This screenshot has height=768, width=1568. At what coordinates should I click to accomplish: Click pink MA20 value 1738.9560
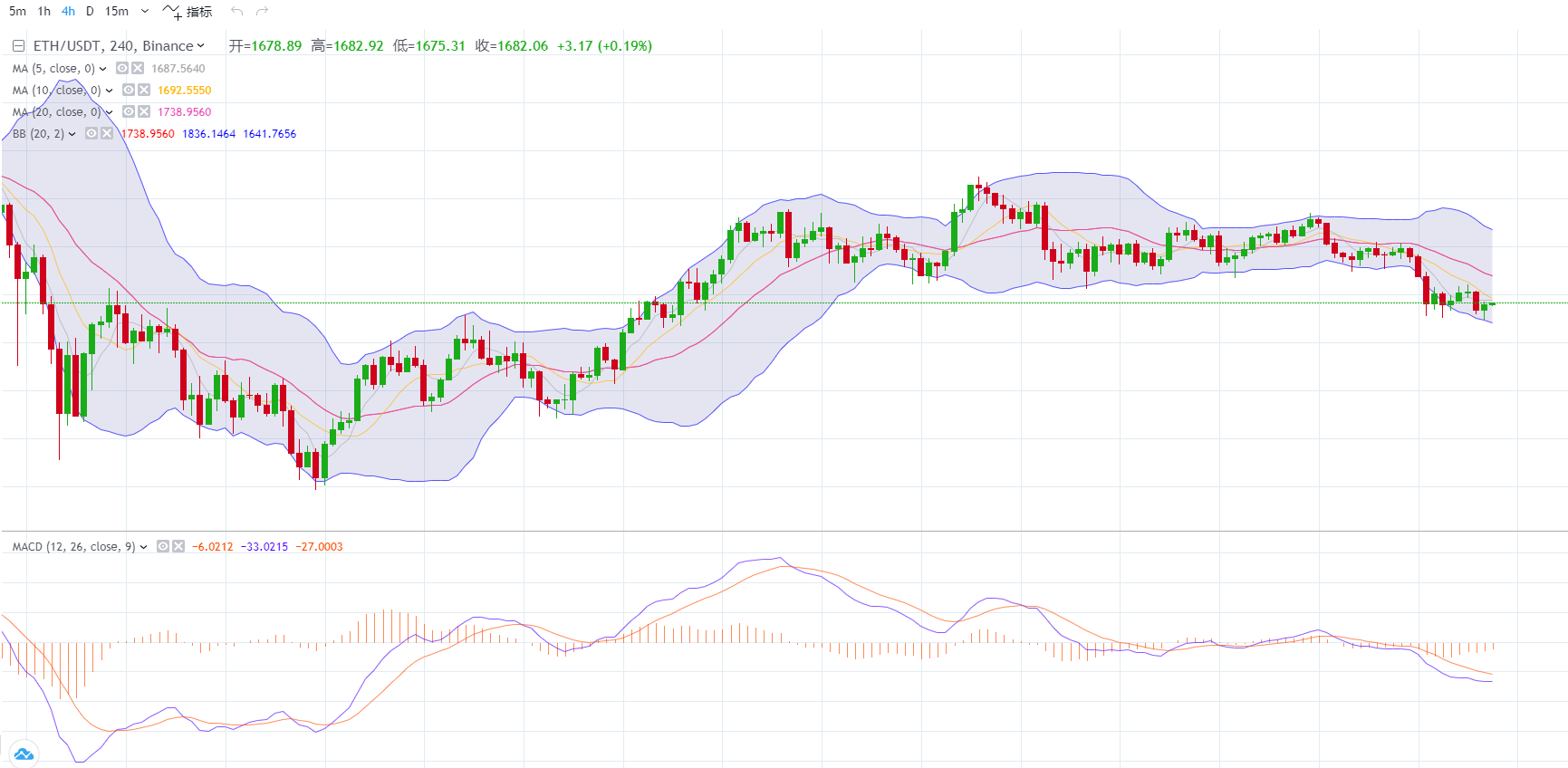click(185, 112)
